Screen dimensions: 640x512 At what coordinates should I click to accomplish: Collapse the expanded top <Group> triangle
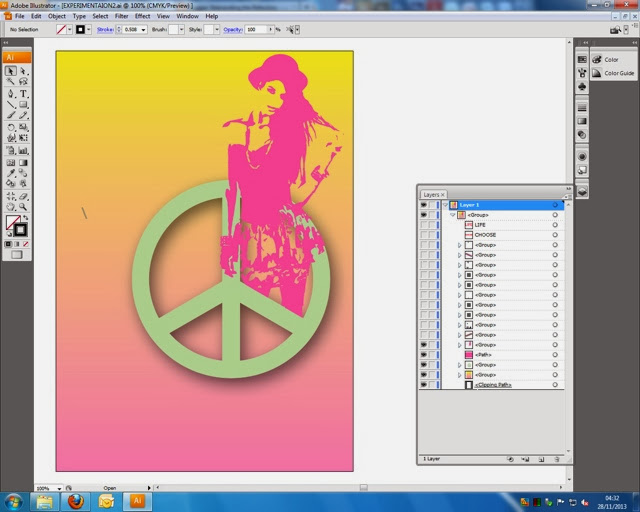pyautogui.click(x=453, y=215)
